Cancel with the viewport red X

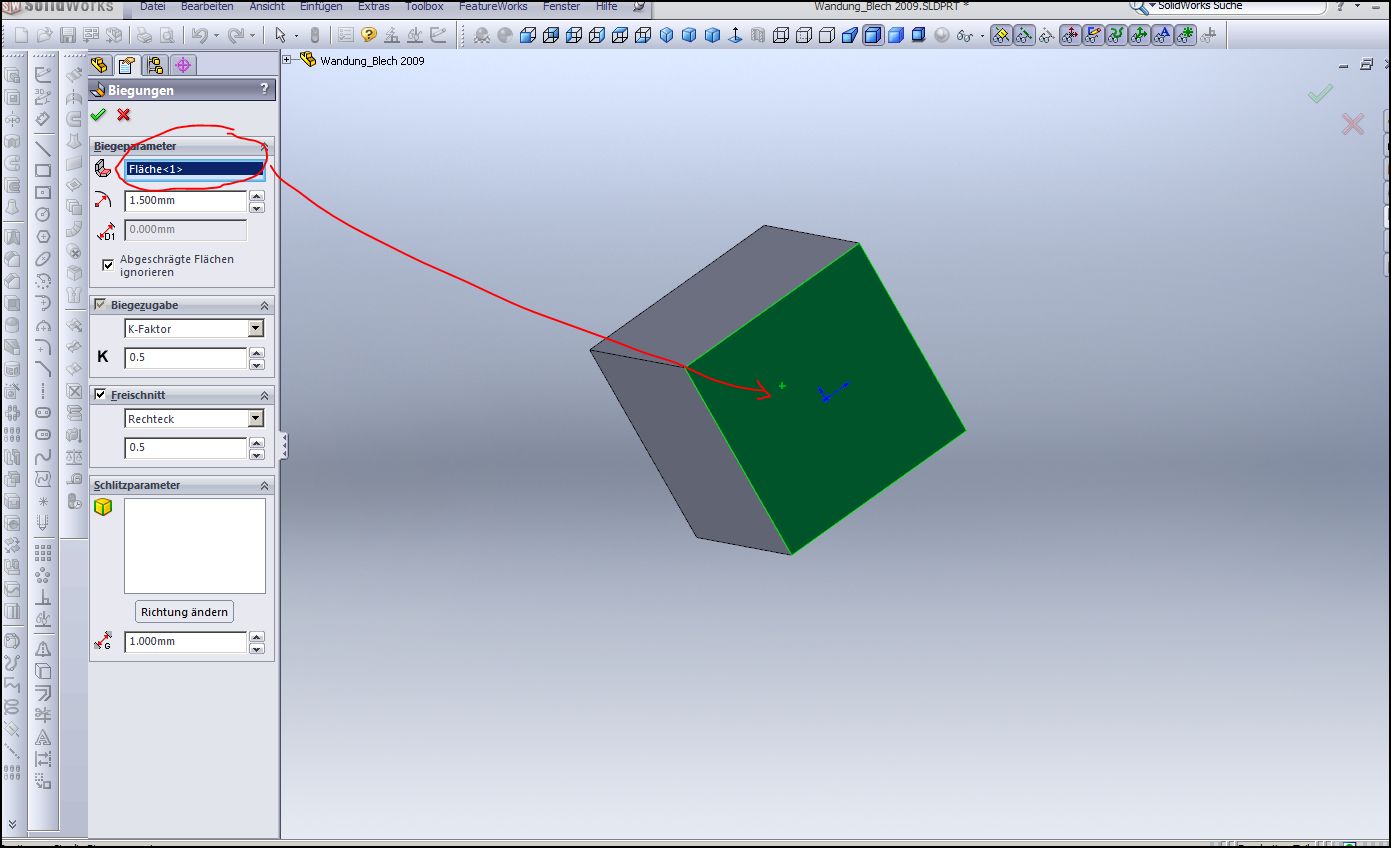(x=1353, y=124)
